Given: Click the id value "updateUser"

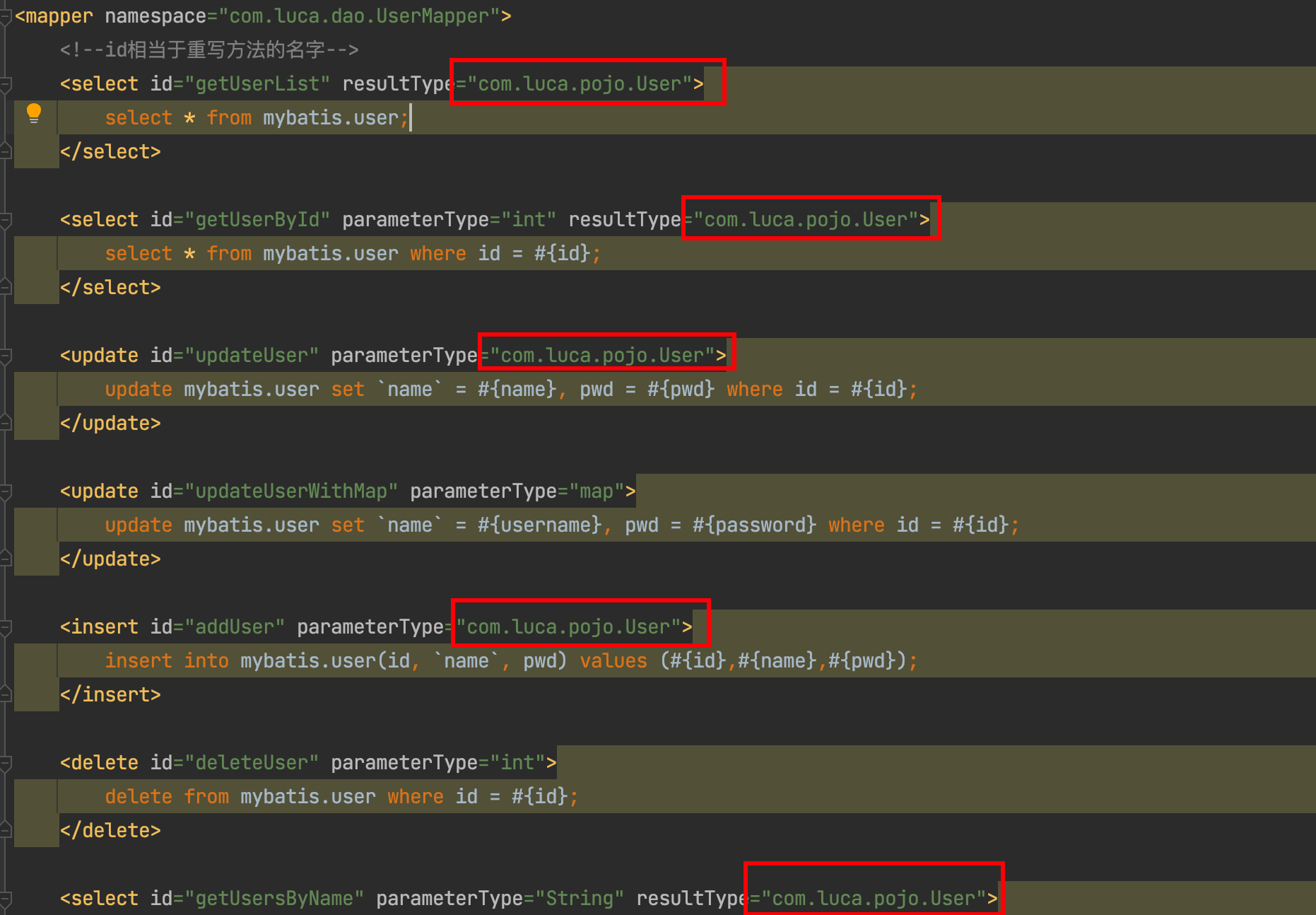Looking at the screenshot, I should [252, 356].
